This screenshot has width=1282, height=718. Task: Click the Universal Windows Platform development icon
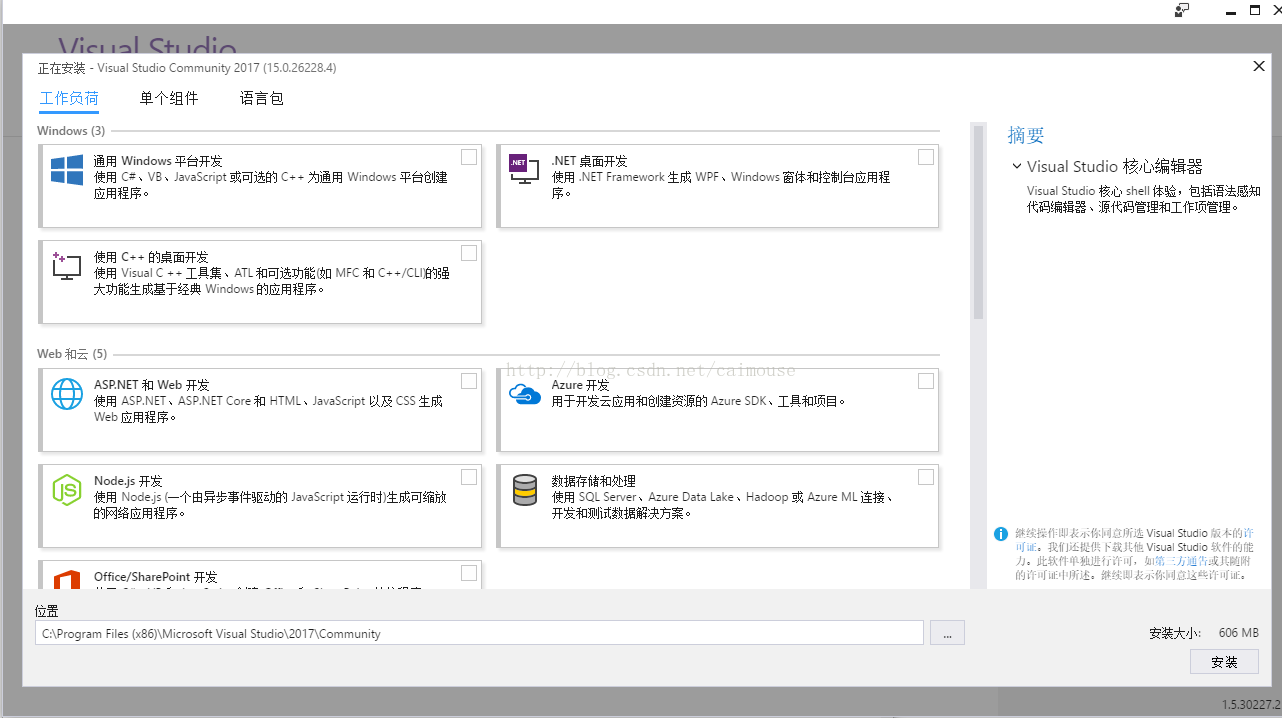[67, 170]
